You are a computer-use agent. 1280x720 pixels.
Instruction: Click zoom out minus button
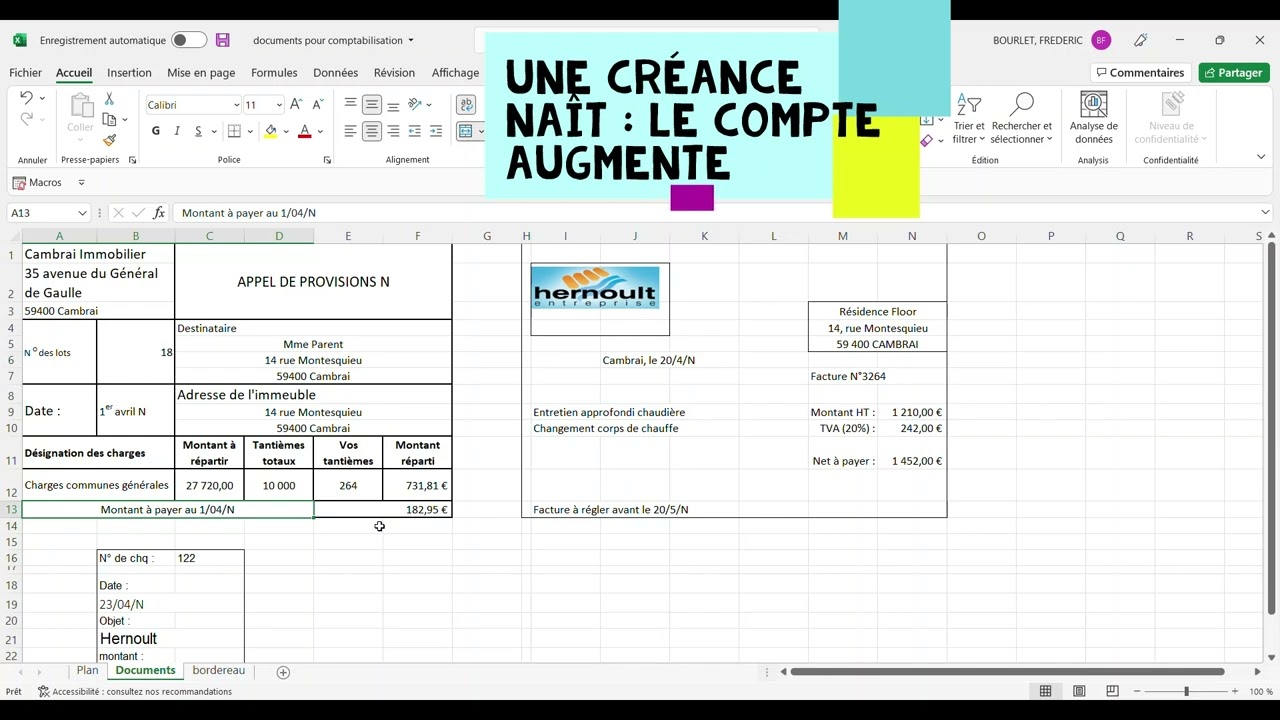(x=1136, y=692)
